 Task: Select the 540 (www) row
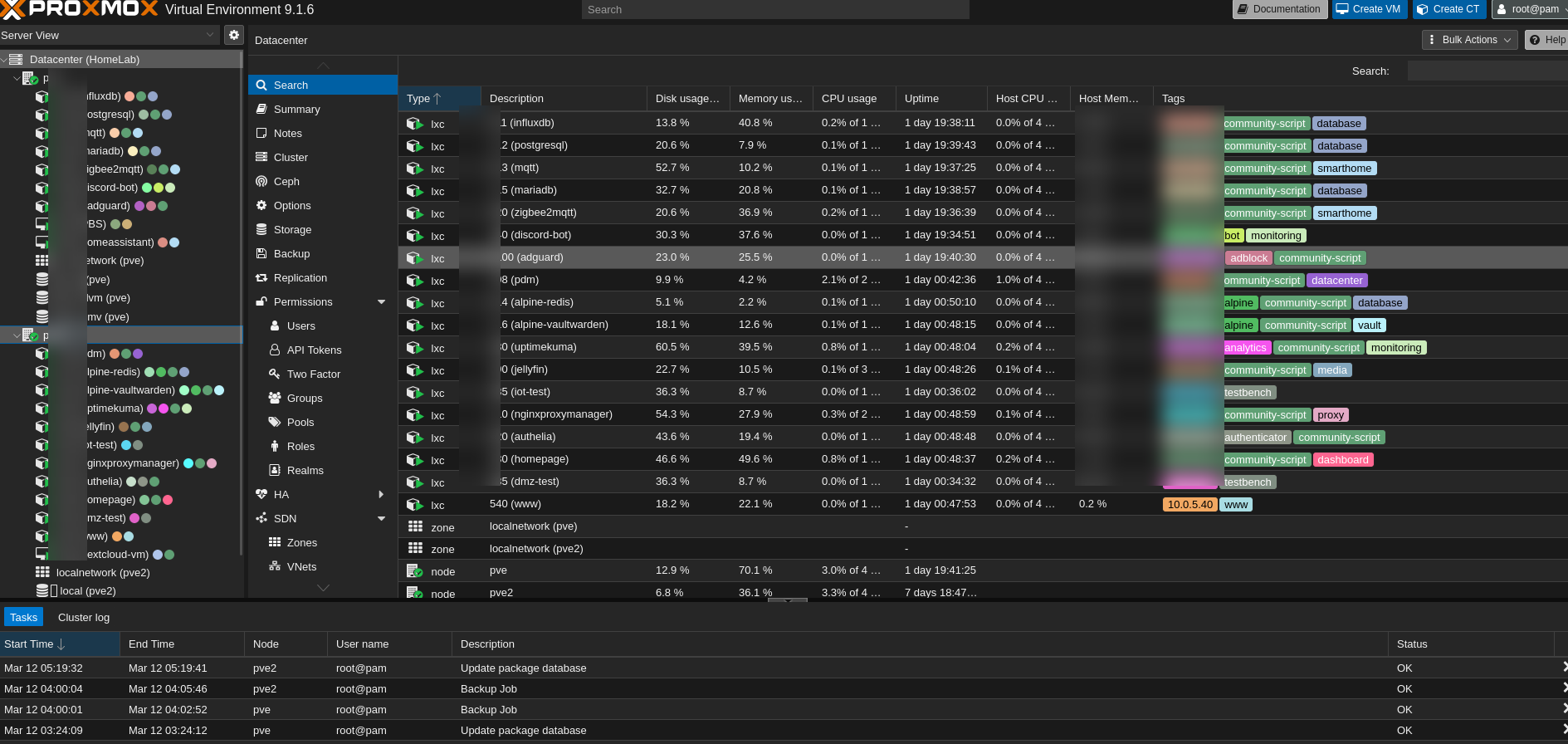point(983,504)
